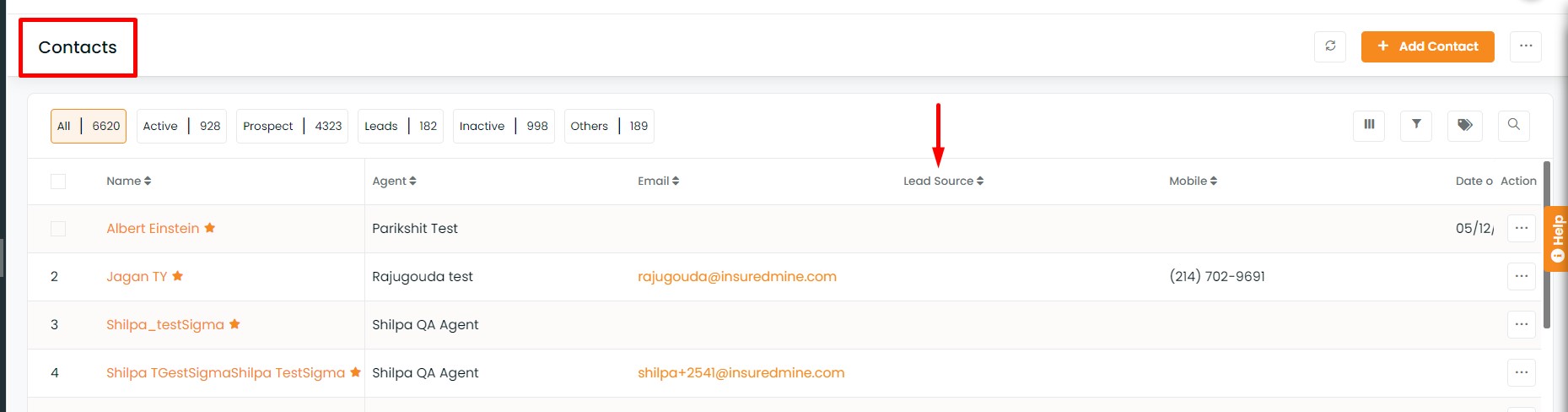Click the star beside Albert Einstein
Viewport: 1568px width, 412px height.
[x=210, y=228]
